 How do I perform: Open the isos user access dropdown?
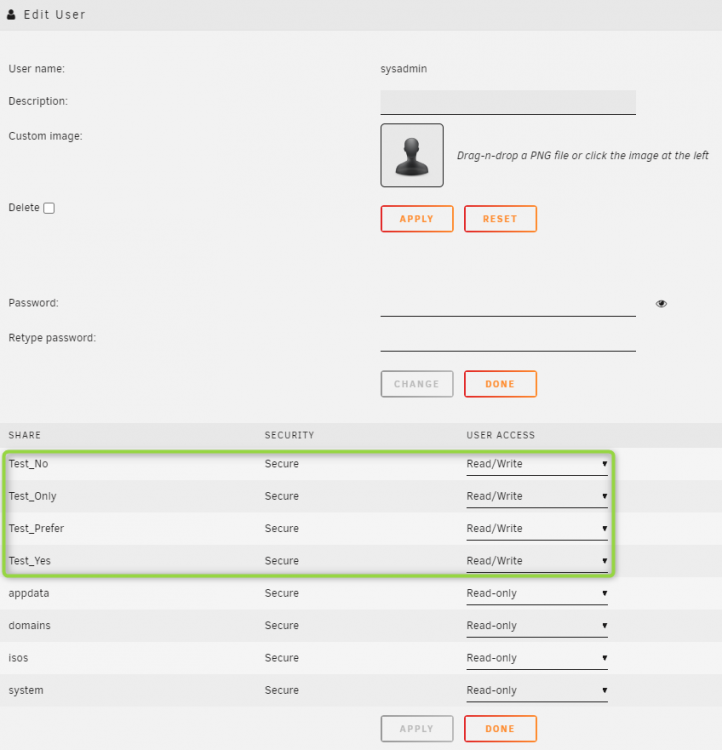(537, 658)
